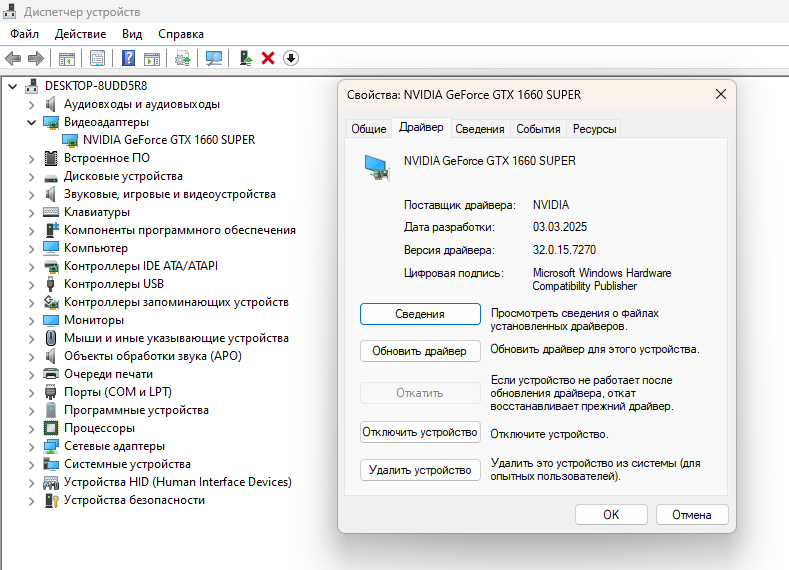
Task: Click the Обновить драйвер button
Action: tap(420, 351)
